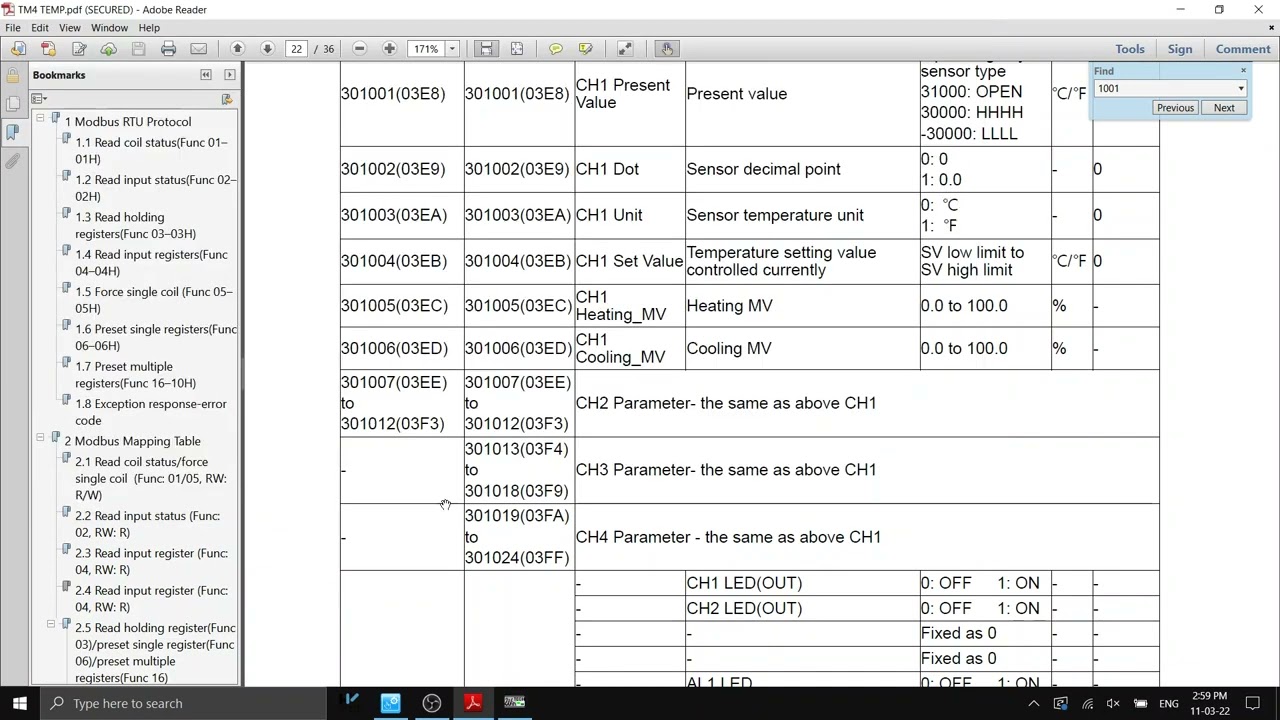Open bookmark 1.8 Exception response-error code
The image size is (1280, 720).
tap(151, 412)
